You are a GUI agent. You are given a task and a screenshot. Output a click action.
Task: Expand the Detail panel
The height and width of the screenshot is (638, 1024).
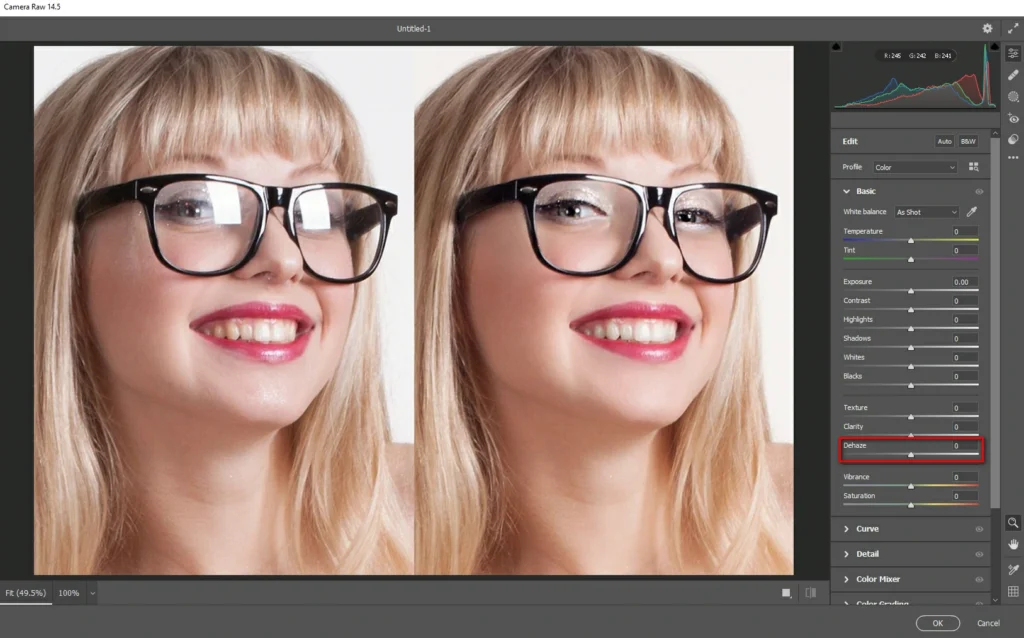tap(846, 554)
